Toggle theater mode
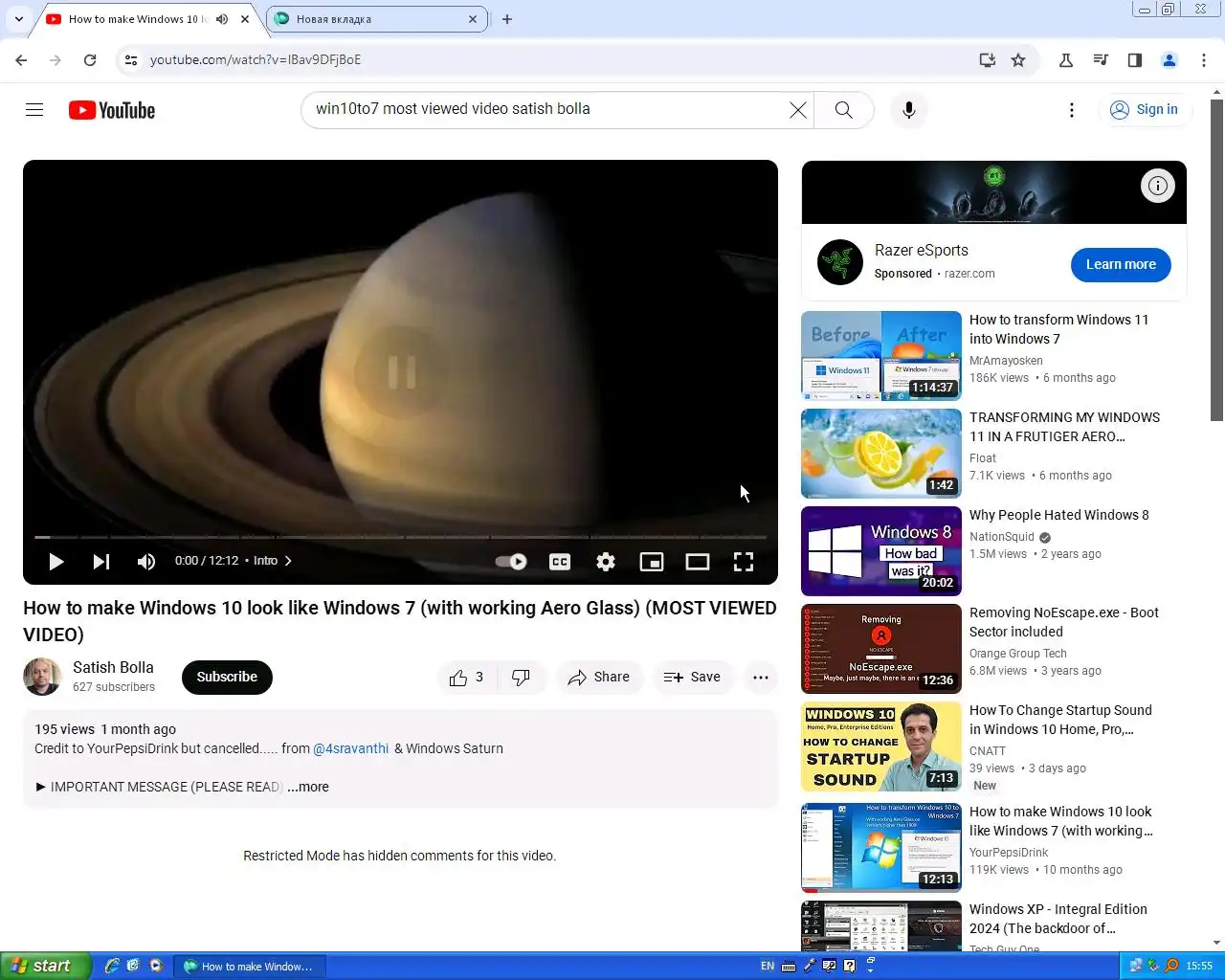The image size is (1225, 980). [698, 562]
